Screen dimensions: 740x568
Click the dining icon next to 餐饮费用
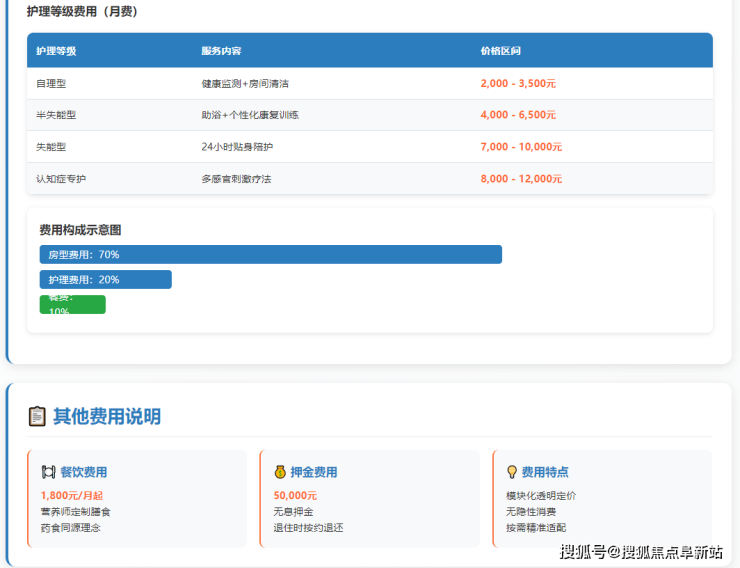[x=48, y=472]
